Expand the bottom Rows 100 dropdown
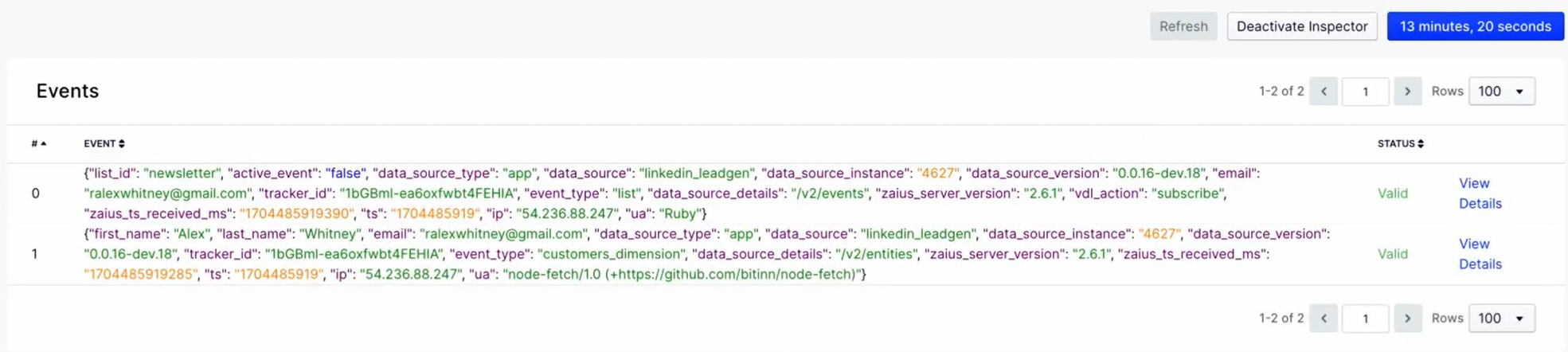 (1501, 319)
